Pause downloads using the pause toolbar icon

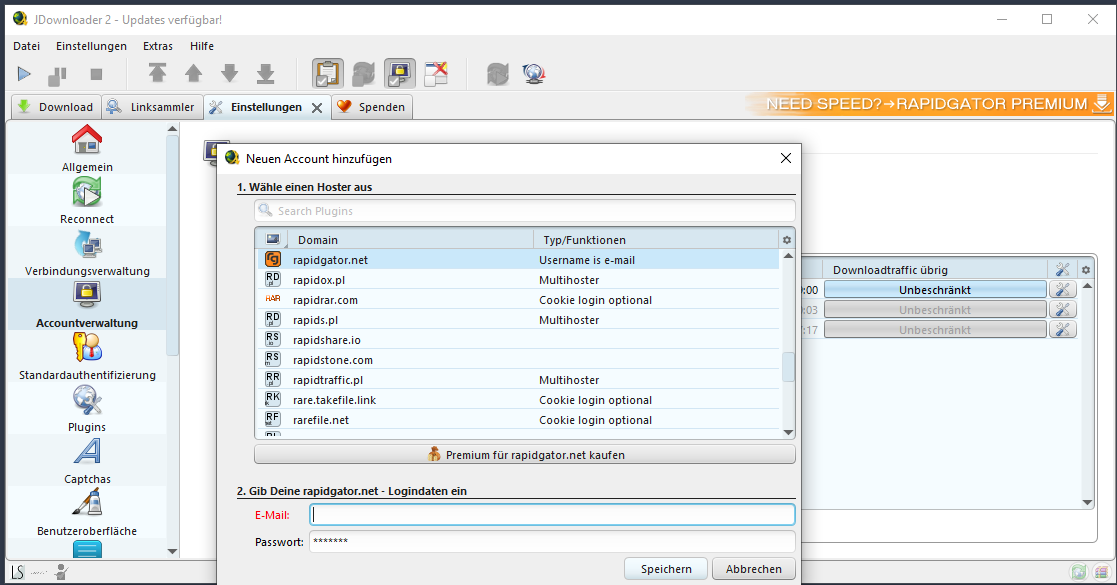coord(57,74)
